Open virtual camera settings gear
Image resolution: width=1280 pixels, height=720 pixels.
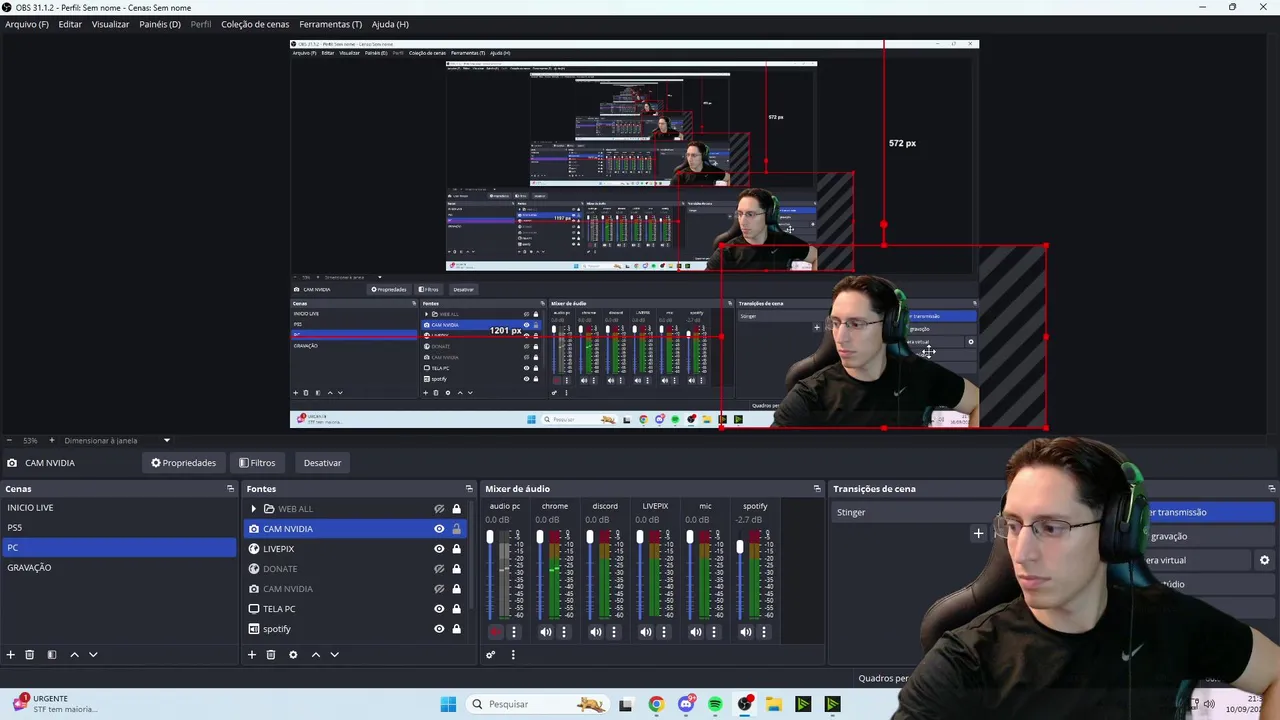click(x=1264, y=561)
